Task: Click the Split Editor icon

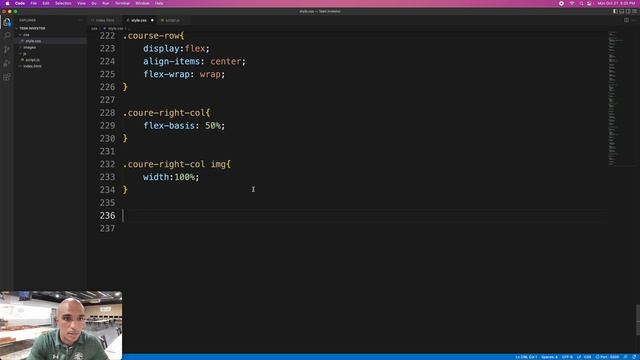Action: [x=626, y=20]
